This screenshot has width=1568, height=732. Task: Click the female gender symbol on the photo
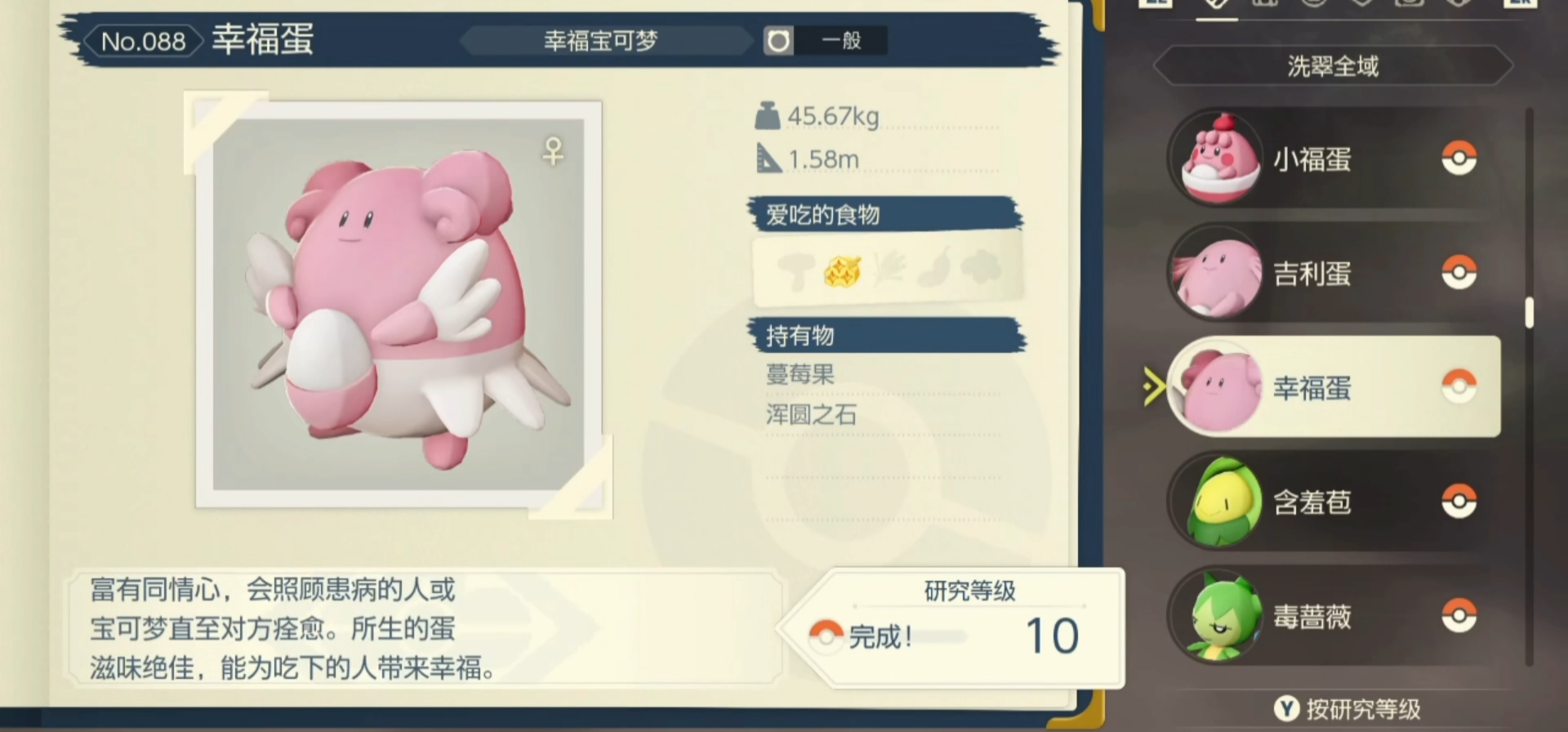point(553,150)
